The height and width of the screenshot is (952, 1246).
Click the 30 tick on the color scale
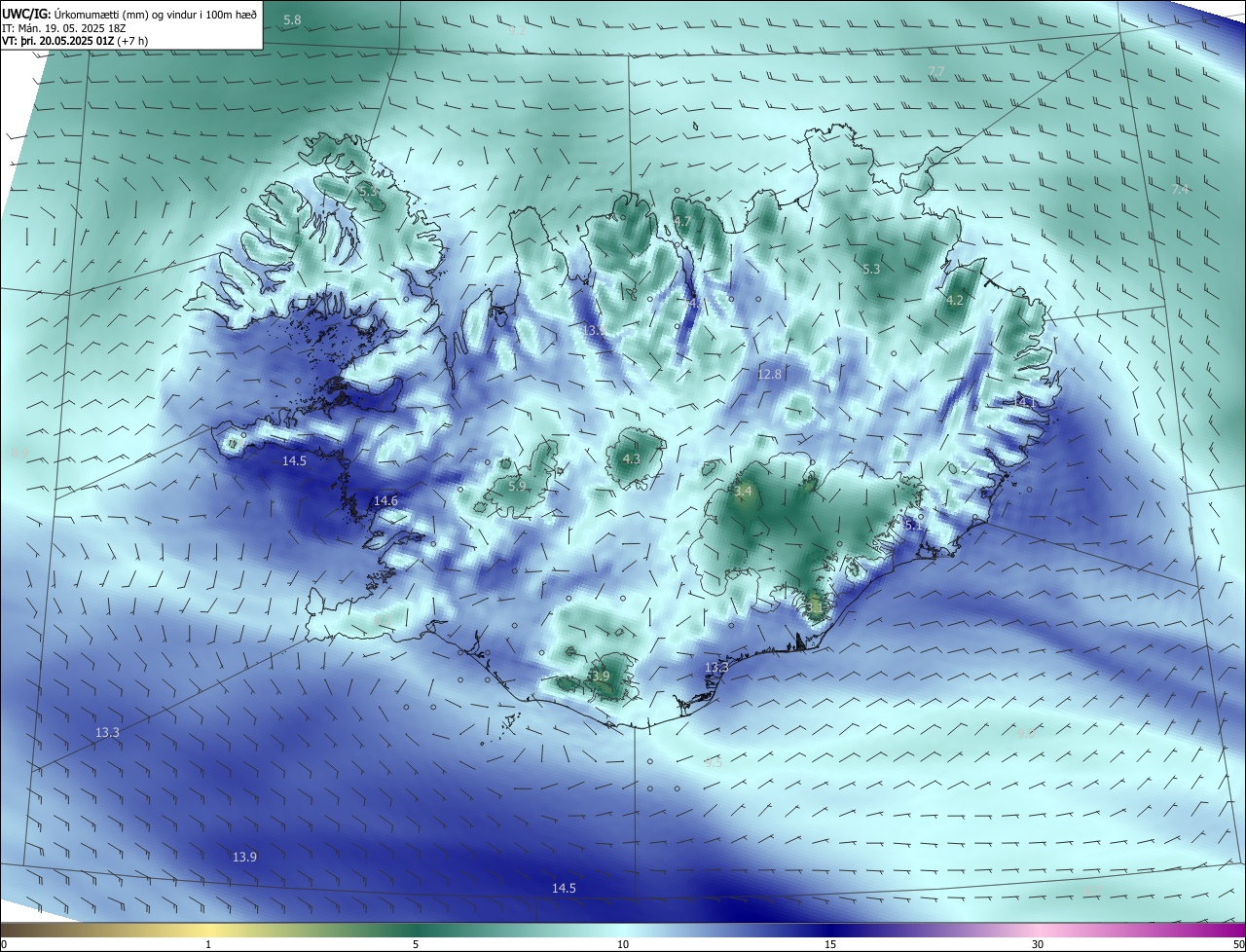(1038, 944)
